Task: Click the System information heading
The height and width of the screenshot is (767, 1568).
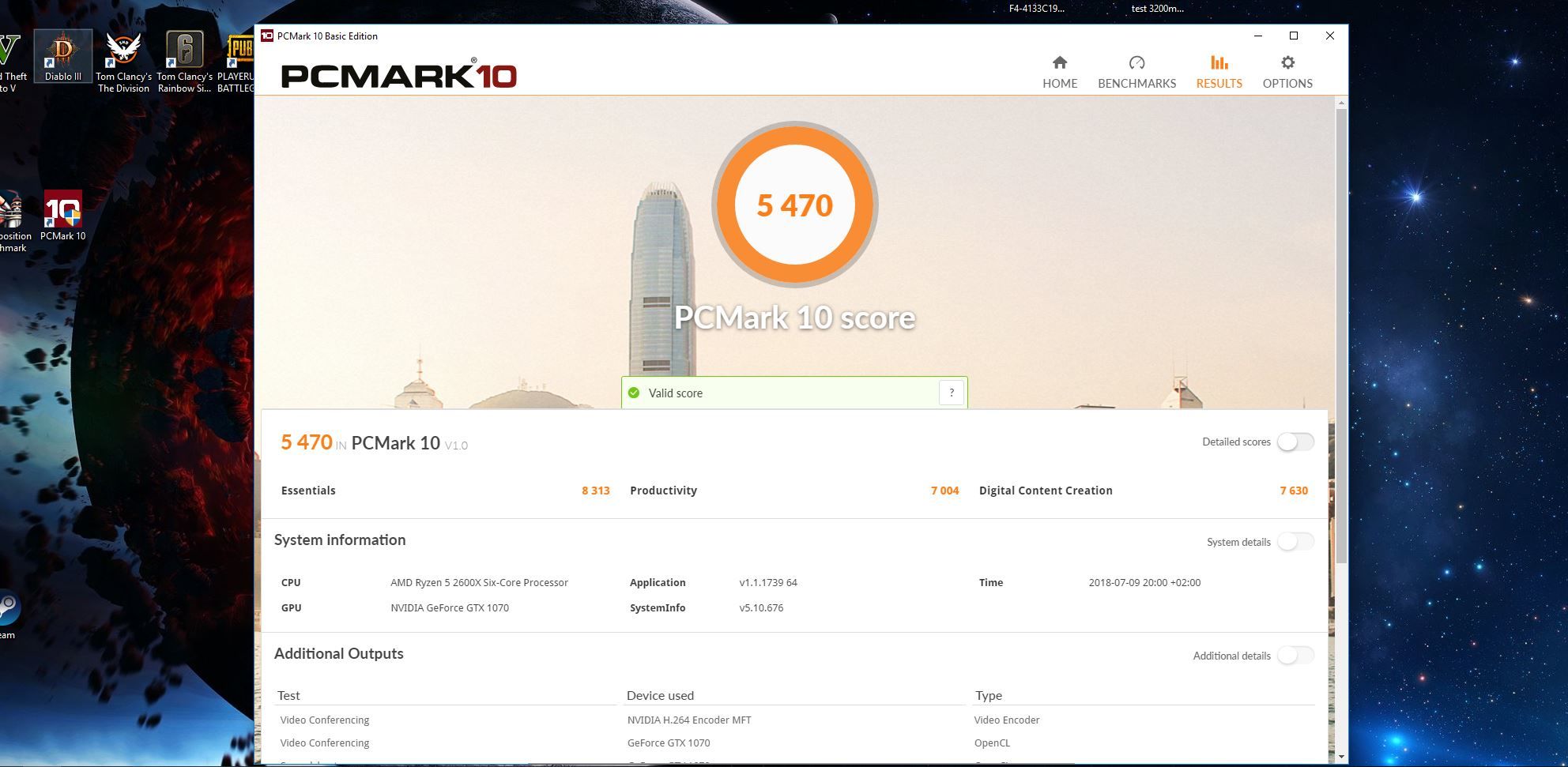Action: tap(340, 540)
